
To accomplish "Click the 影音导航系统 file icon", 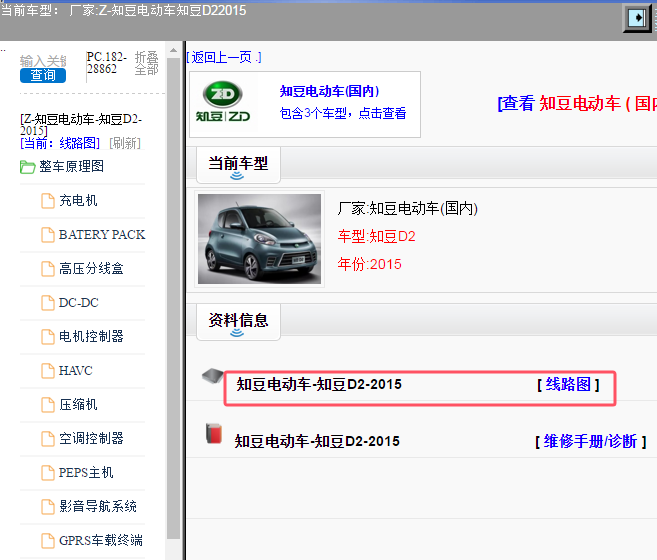I will coord(48,506).
